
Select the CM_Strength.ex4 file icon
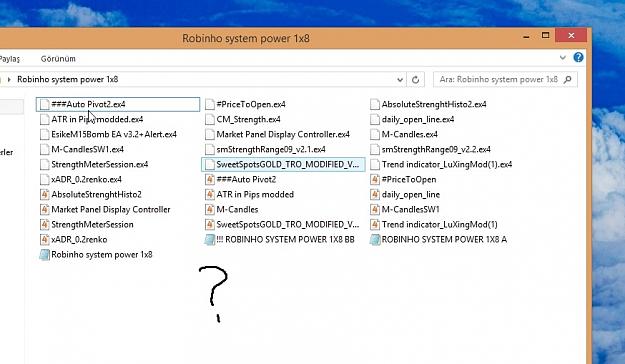pos(210,120)
